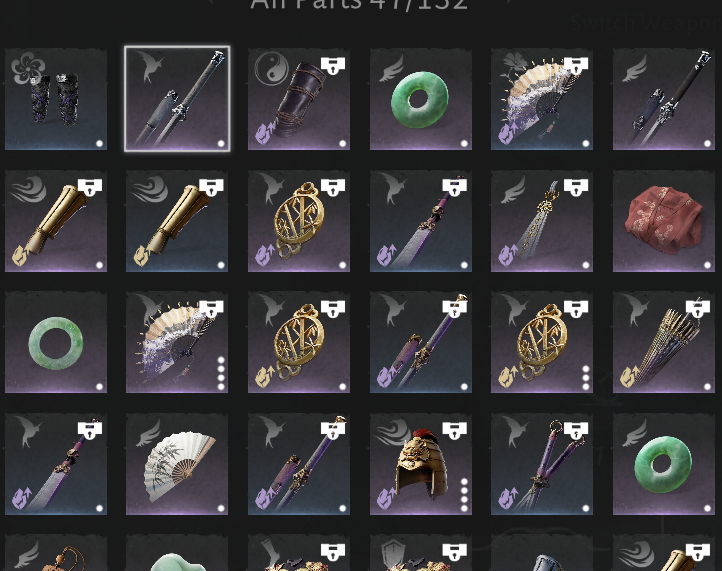Select the gold bamboo pendant with three dots

(x=542, y=342)
